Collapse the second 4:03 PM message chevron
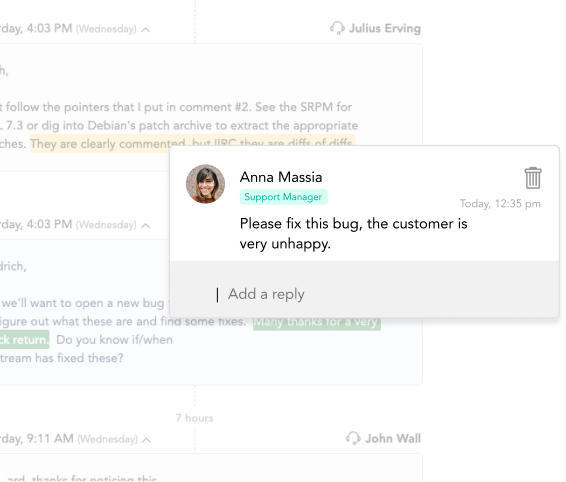566x482 pixels. (x=145, y=226)
